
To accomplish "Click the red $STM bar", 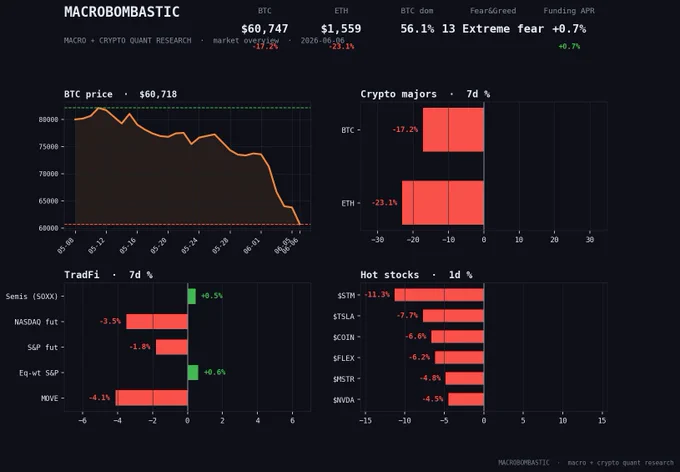I will tap(439, 295).
